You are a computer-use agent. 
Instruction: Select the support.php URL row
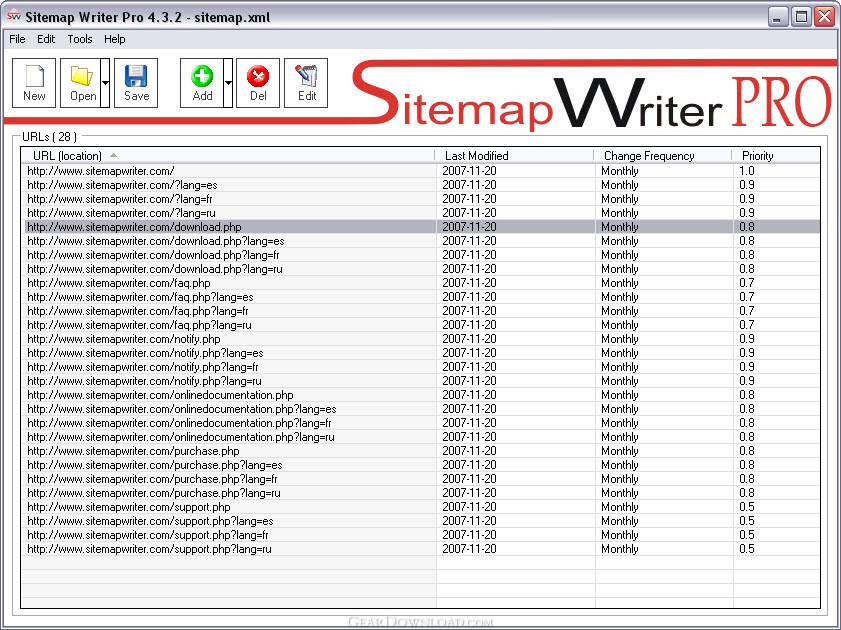pyautogui.click(x=420, y=507)
